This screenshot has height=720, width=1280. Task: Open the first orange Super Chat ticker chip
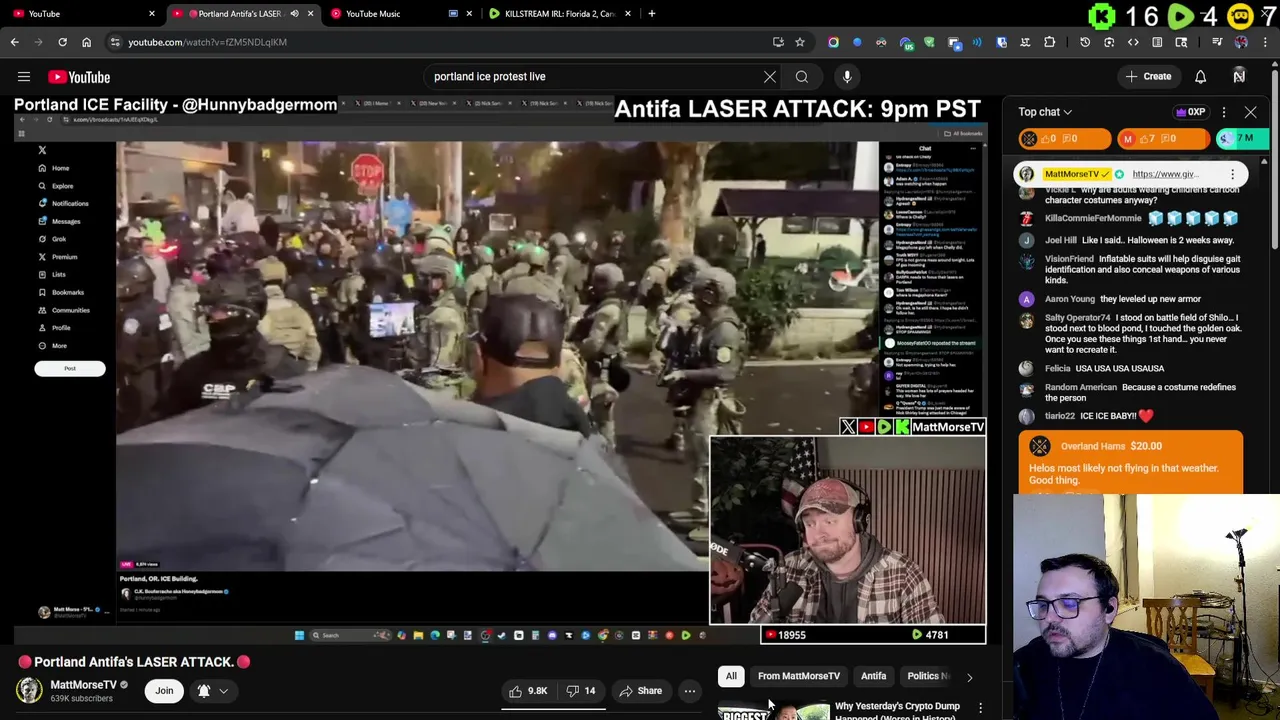point(1064,139)
